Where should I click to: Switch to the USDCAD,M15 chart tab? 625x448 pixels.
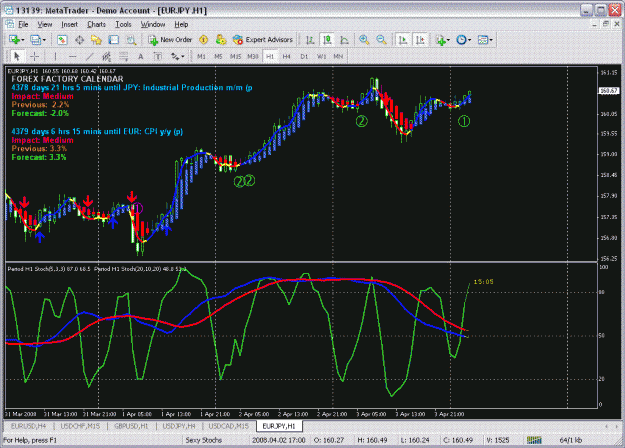(x=228, y=426)
